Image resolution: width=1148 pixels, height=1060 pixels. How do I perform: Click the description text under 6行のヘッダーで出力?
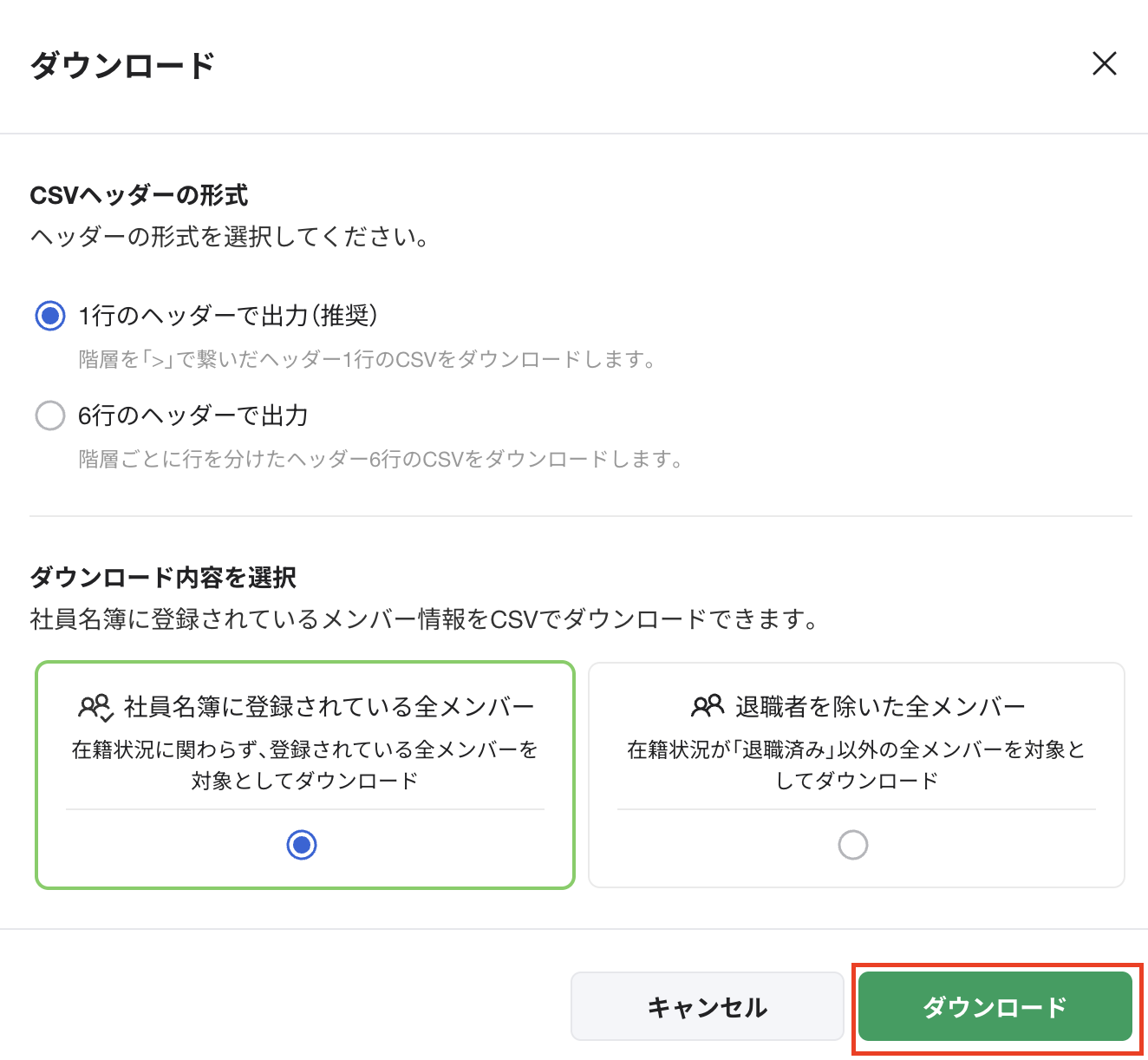click(x=381, y=459)
